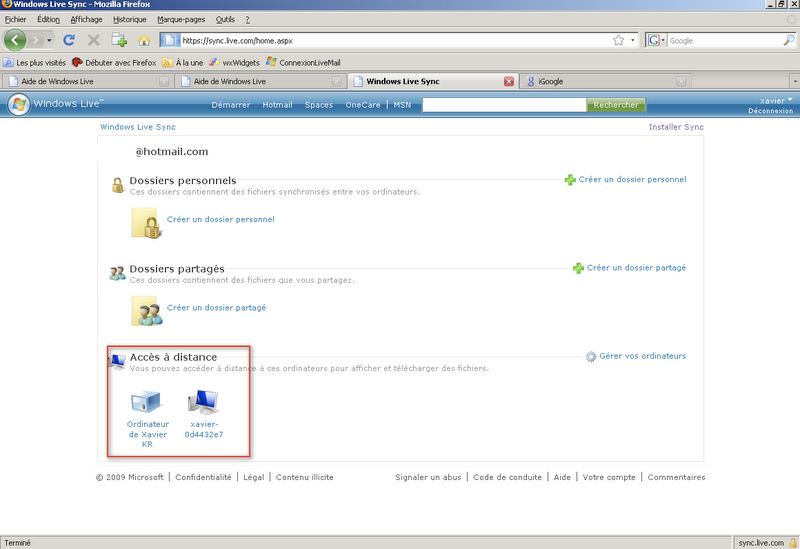800x549 pixels.
Task: Open the À la une feed bookmark
Action: pos(183,63)
